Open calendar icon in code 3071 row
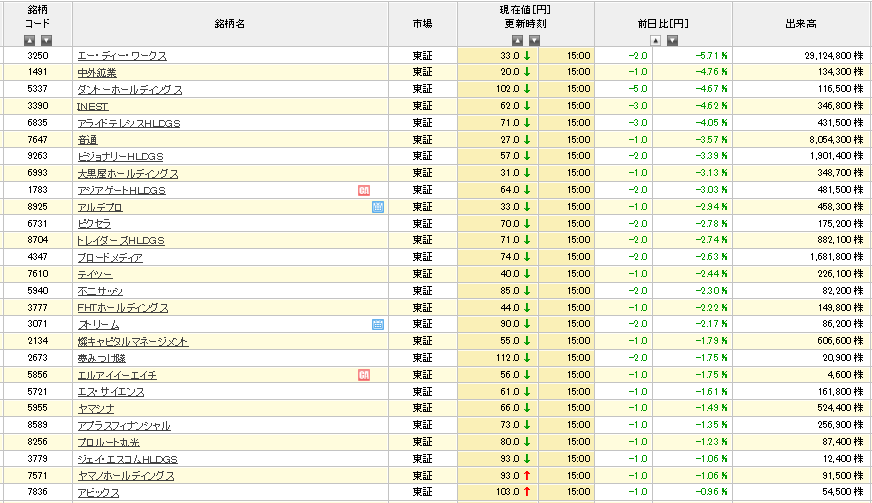The height and width of the screenshot is (503, 872). coord(378,324)
